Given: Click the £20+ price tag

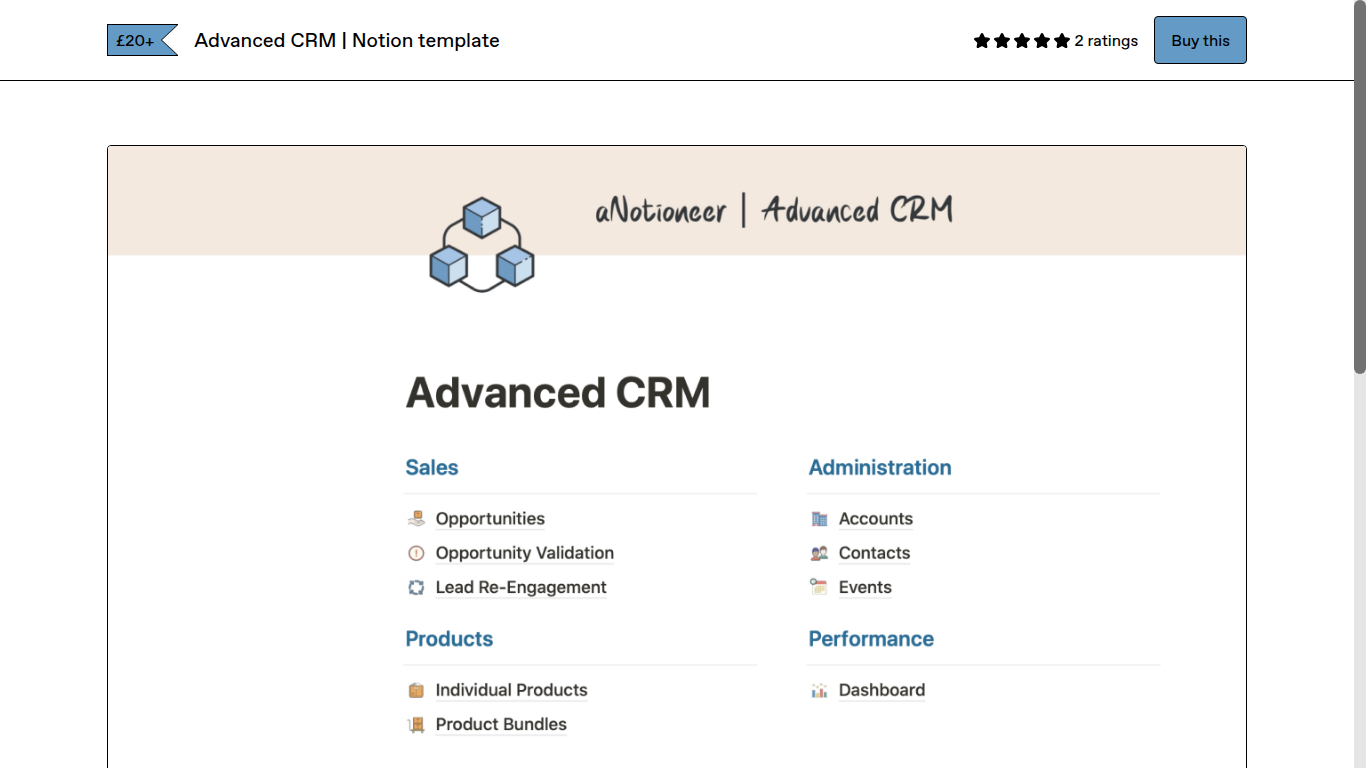Looking at the screenshot, I should click(142, 40).
